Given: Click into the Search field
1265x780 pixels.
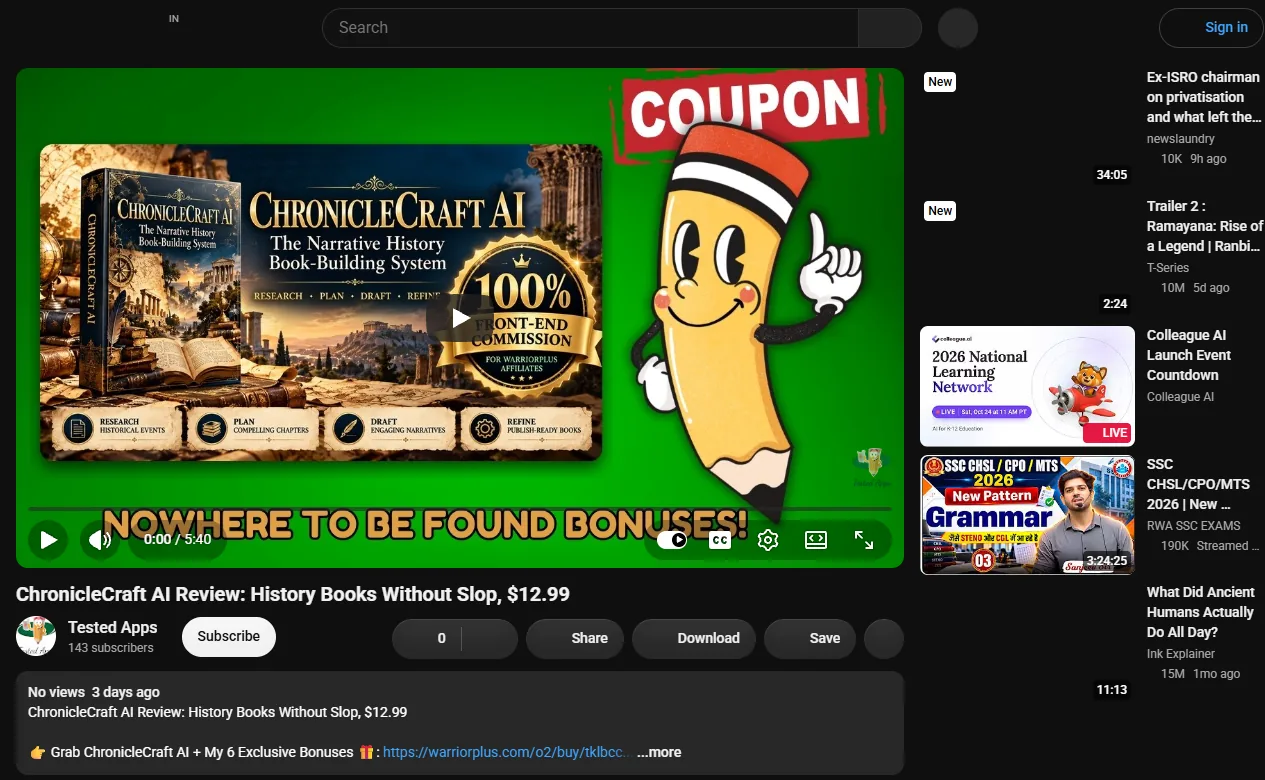Looking at the screenshot, I should [x=590, y=28].
